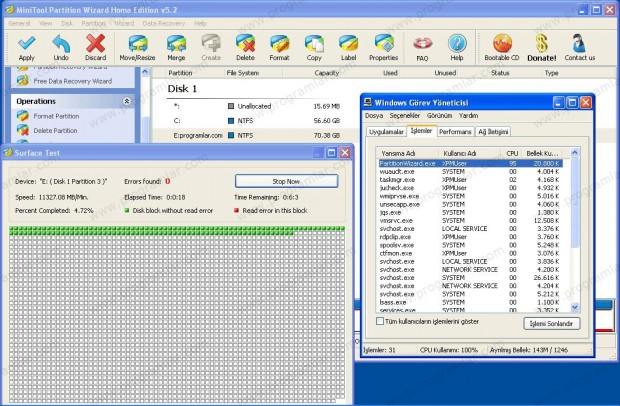This screenshot has height=406, width=620.
Task: Open the FAQ lifebuoy icon
Action: pos(422,43)
